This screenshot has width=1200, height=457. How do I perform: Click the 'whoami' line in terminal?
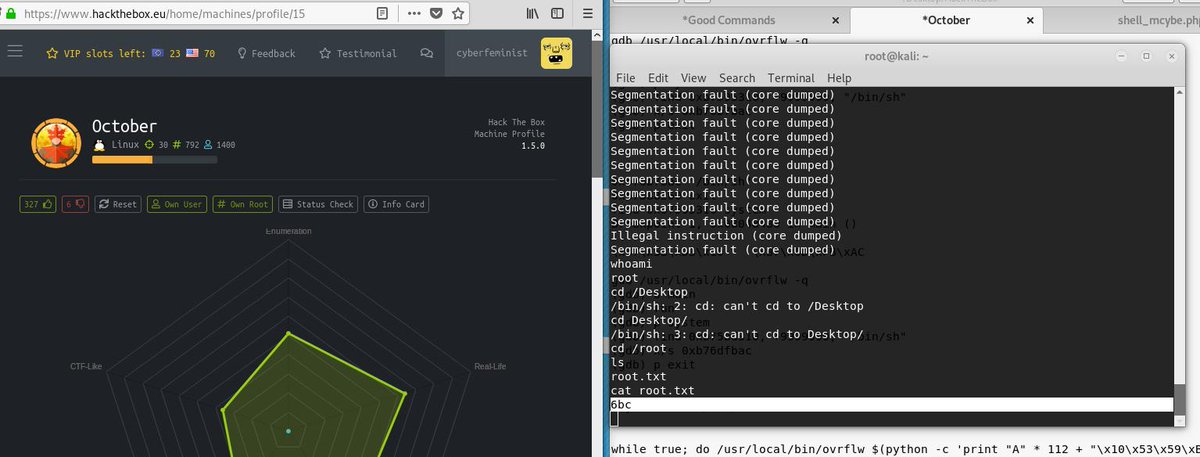coord(630,264)
